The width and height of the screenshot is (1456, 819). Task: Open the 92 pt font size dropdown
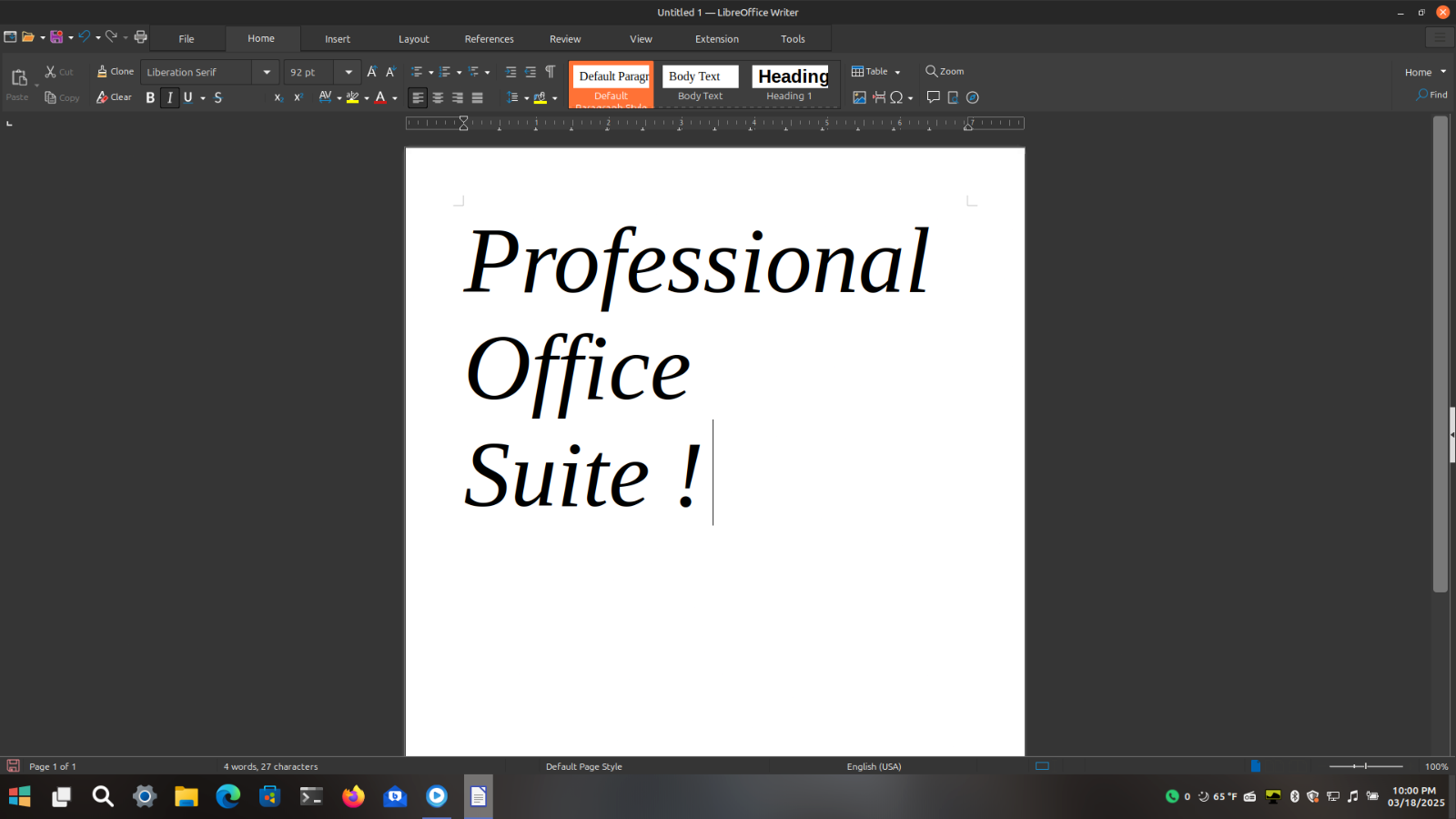(349, 72)
